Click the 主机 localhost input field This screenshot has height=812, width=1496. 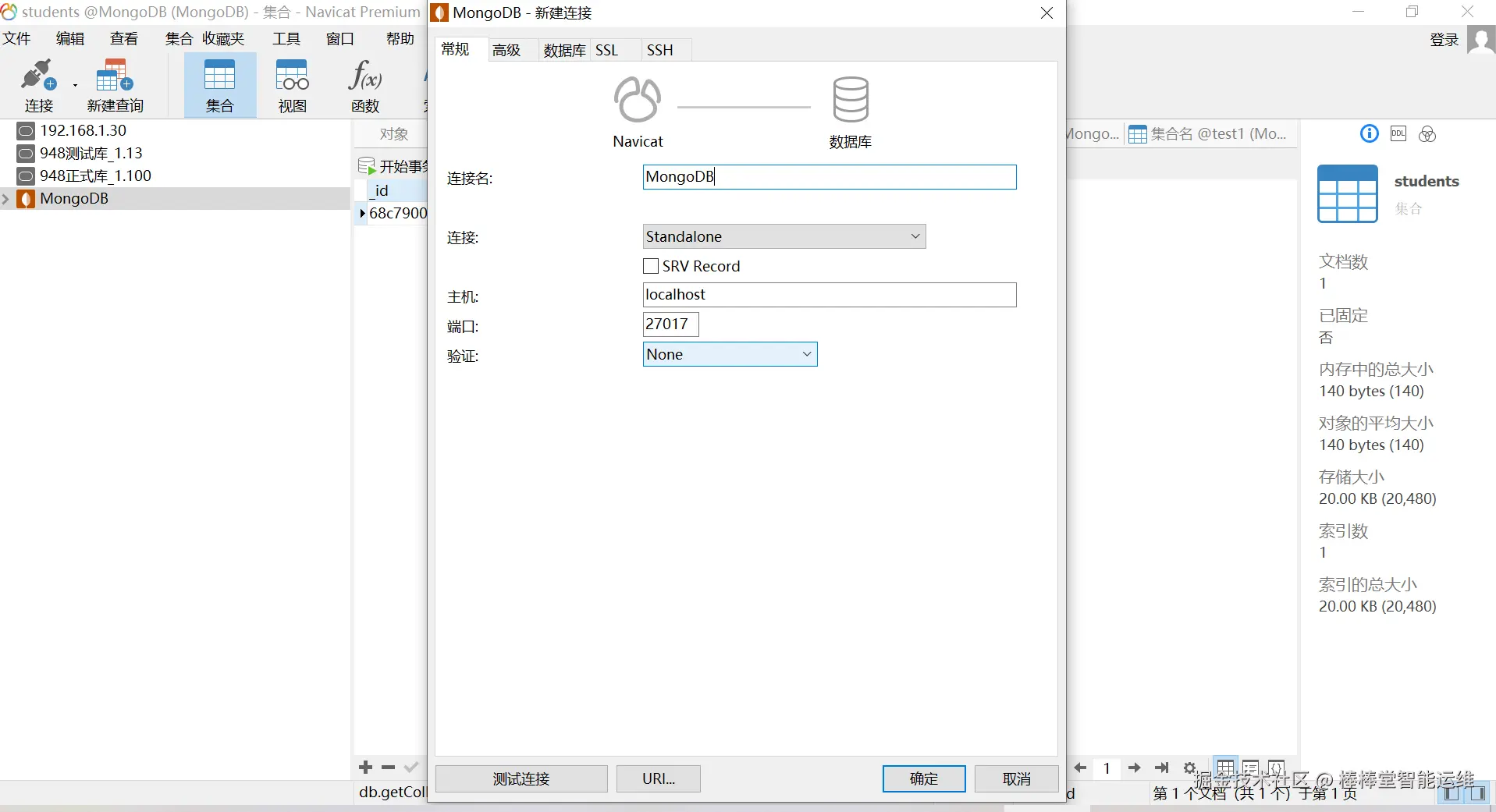click(830, 295)
